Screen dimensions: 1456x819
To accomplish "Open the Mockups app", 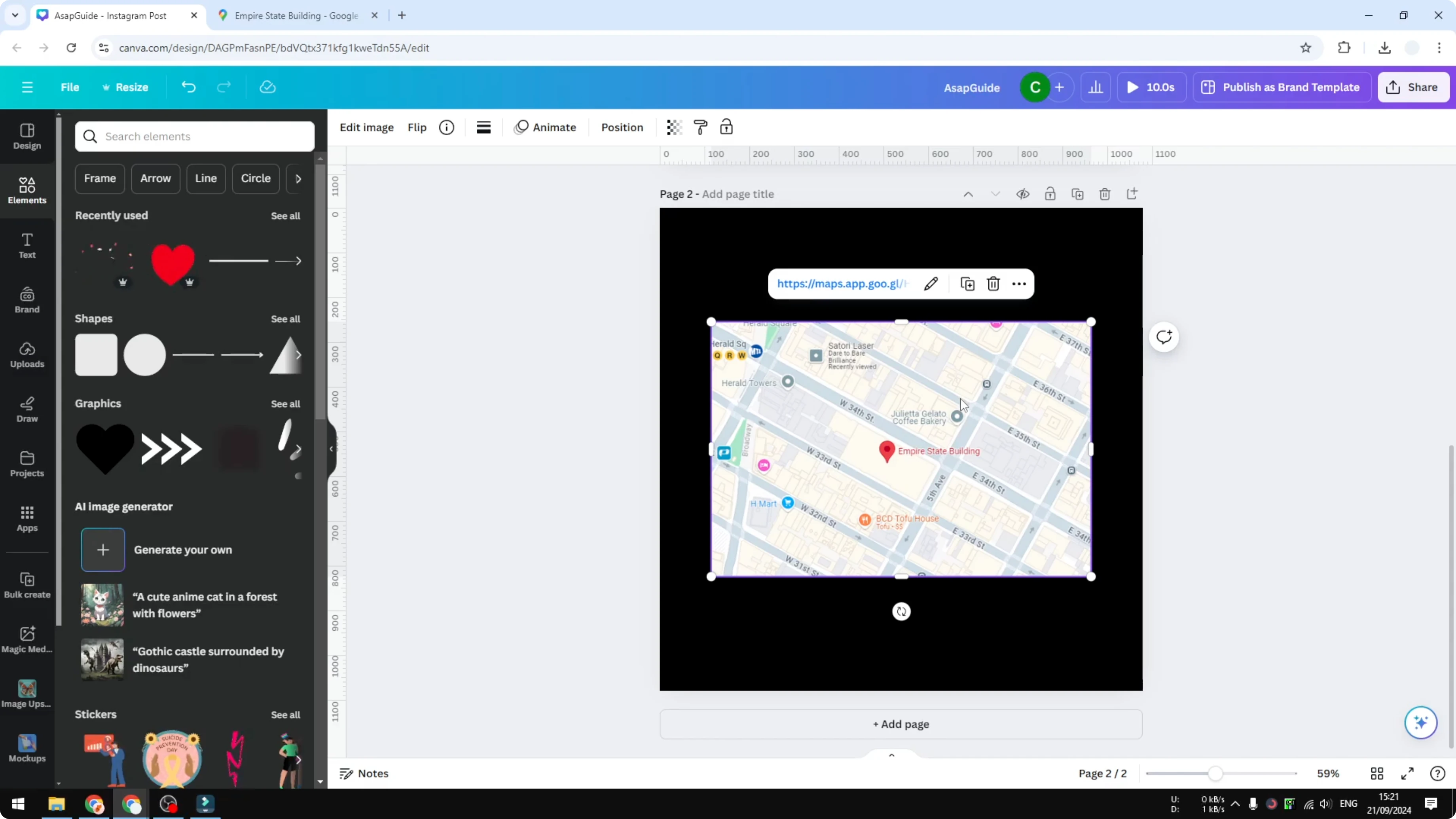I will click(x=27, y=749).
